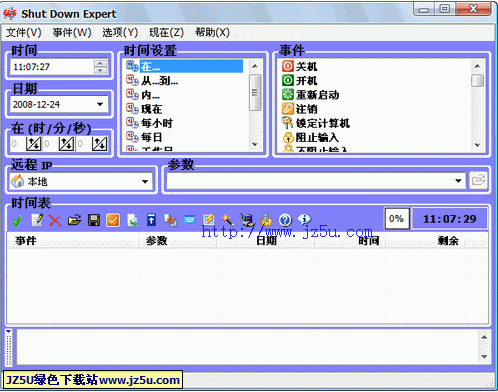The width and height of the screenshot is (498, 392).
Task: Select 锁定计算机 lock computer event
Action: tap(316, 123)
